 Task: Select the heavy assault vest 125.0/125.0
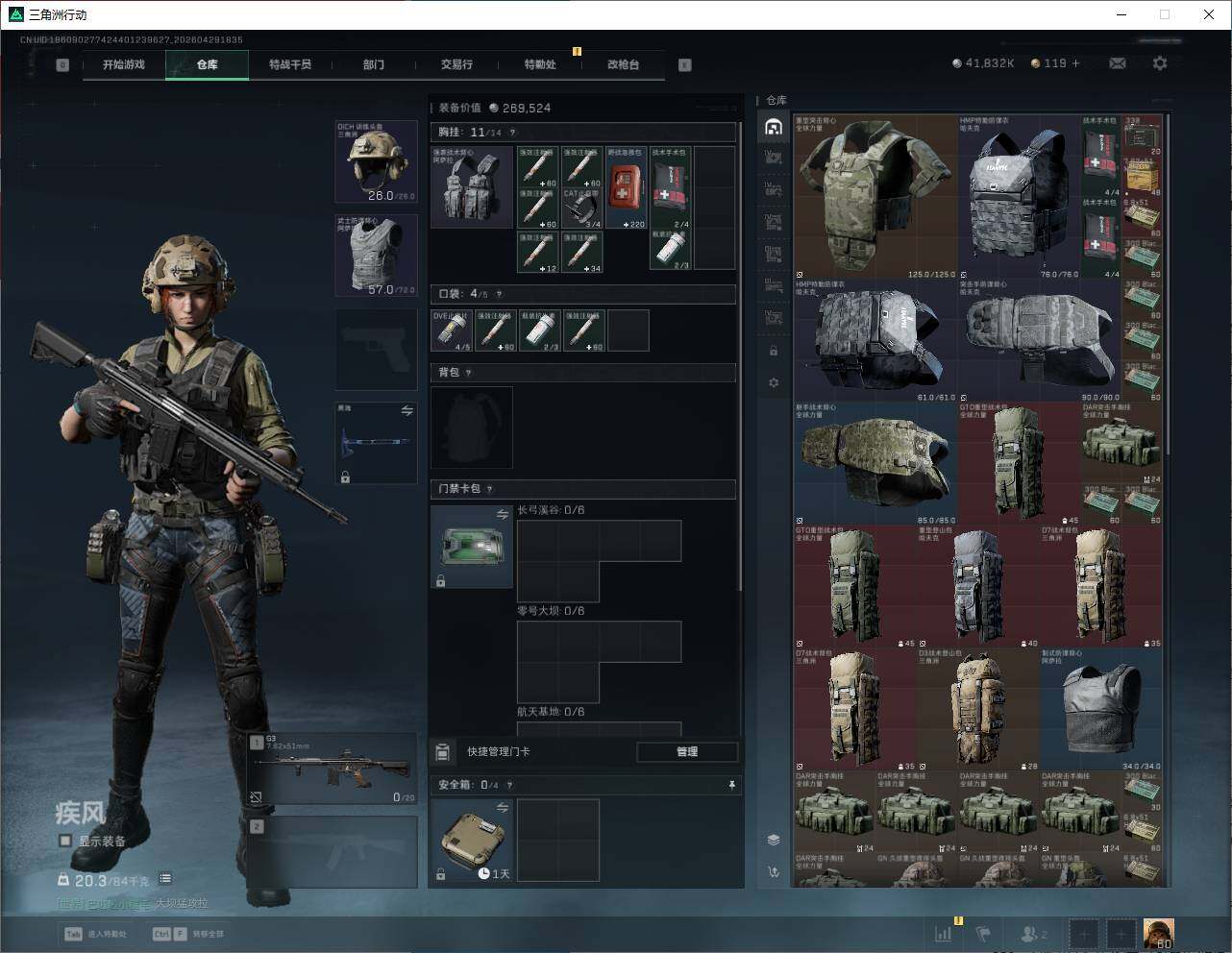point(875,197)
